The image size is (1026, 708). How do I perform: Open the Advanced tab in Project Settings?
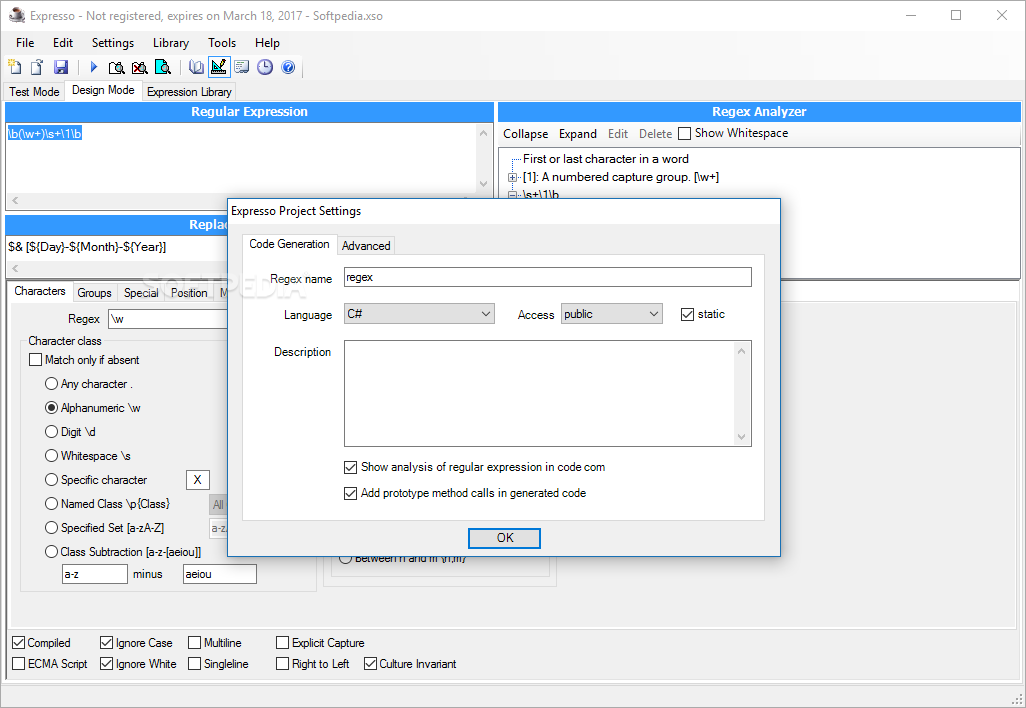tap(366, 245)
